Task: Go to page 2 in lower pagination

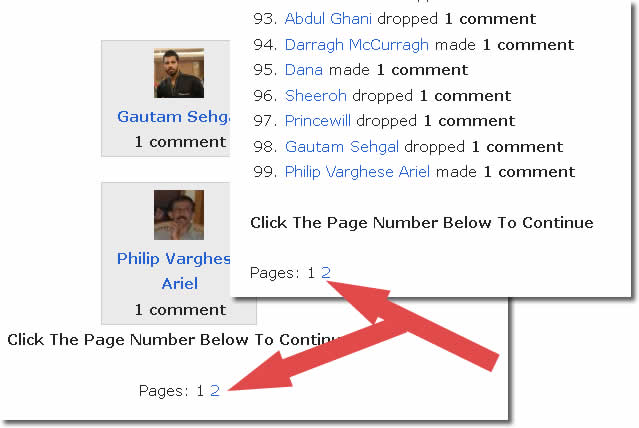Action: click(215, 391)
